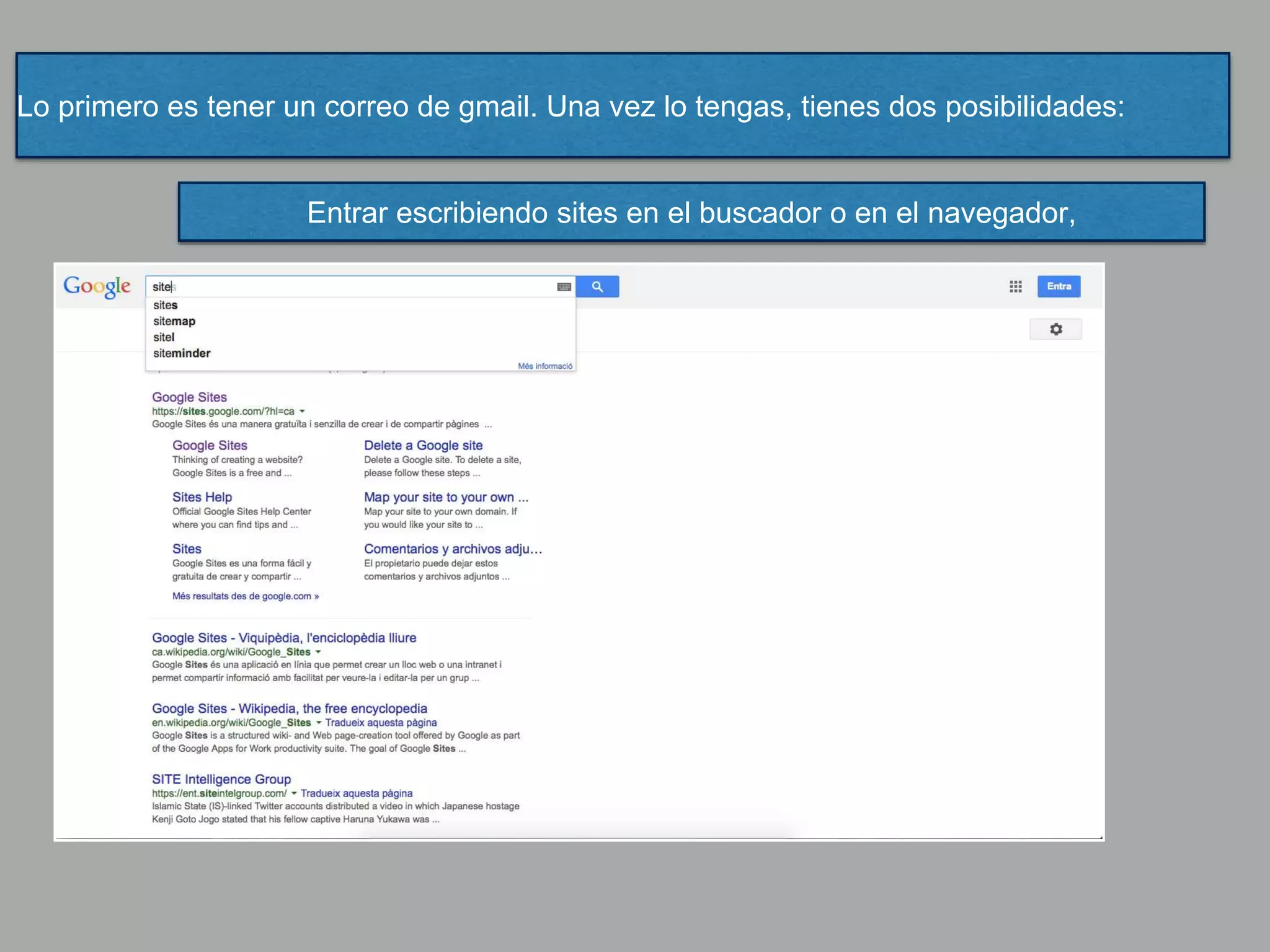
Task: Open 'Google Sites - Viquipèdia, l'enciclopèdia lliure'
Action: pos(284,638)
